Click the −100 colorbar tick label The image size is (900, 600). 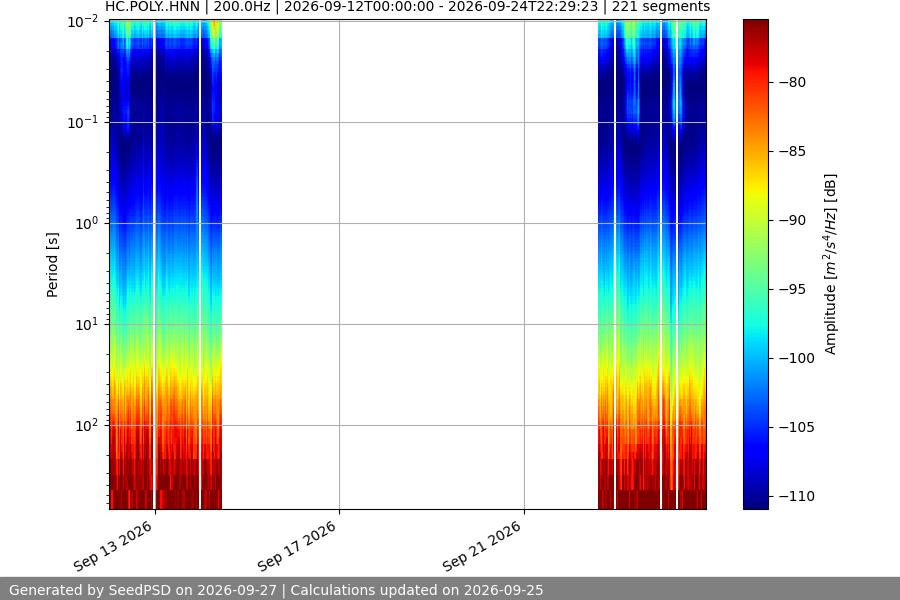pyautogui.click(x=797, y=358)
